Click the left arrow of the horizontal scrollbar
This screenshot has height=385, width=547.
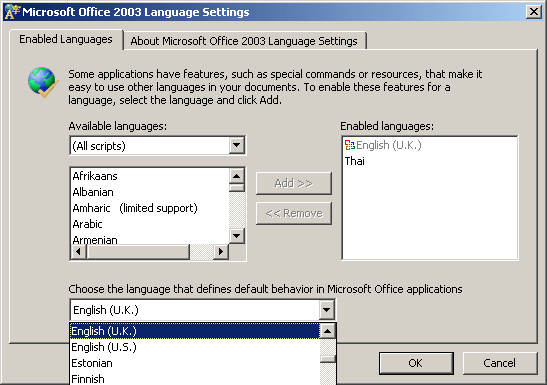point(78,251)
